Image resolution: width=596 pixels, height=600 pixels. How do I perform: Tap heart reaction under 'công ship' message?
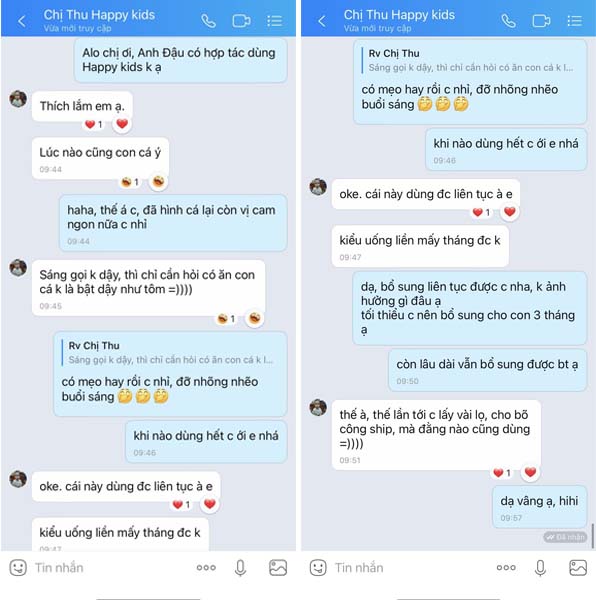click(530, 472)
